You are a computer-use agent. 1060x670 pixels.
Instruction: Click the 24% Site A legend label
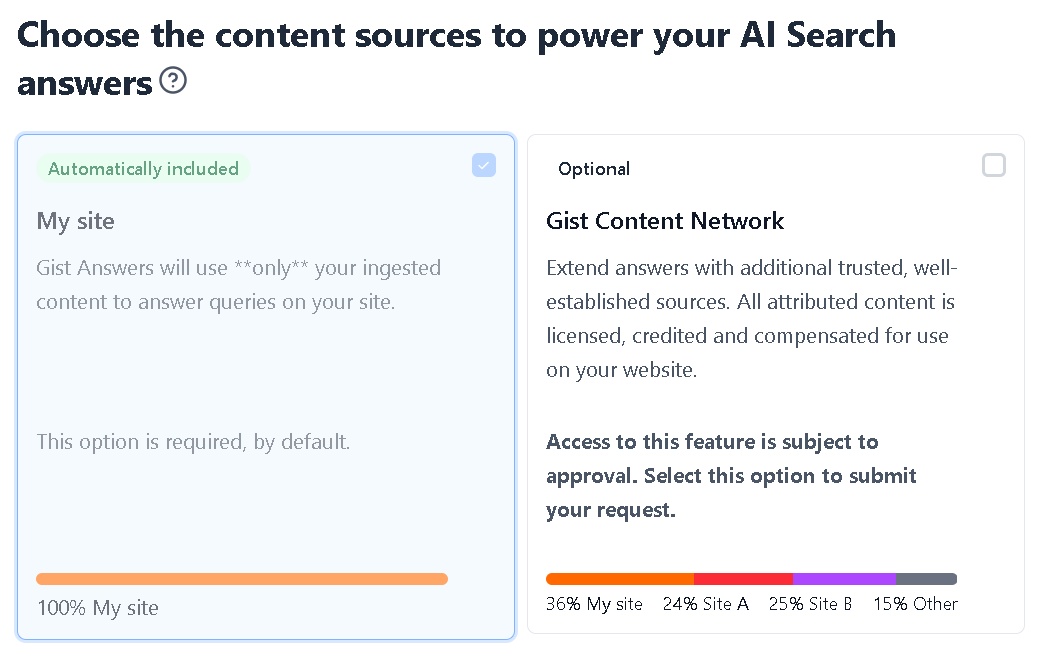point(706,604)
